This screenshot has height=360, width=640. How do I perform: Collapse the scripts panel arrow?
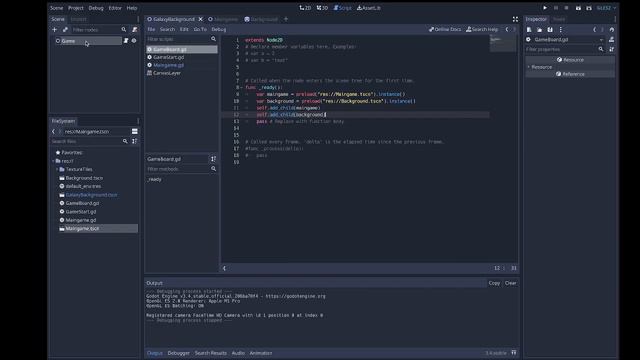224,268
